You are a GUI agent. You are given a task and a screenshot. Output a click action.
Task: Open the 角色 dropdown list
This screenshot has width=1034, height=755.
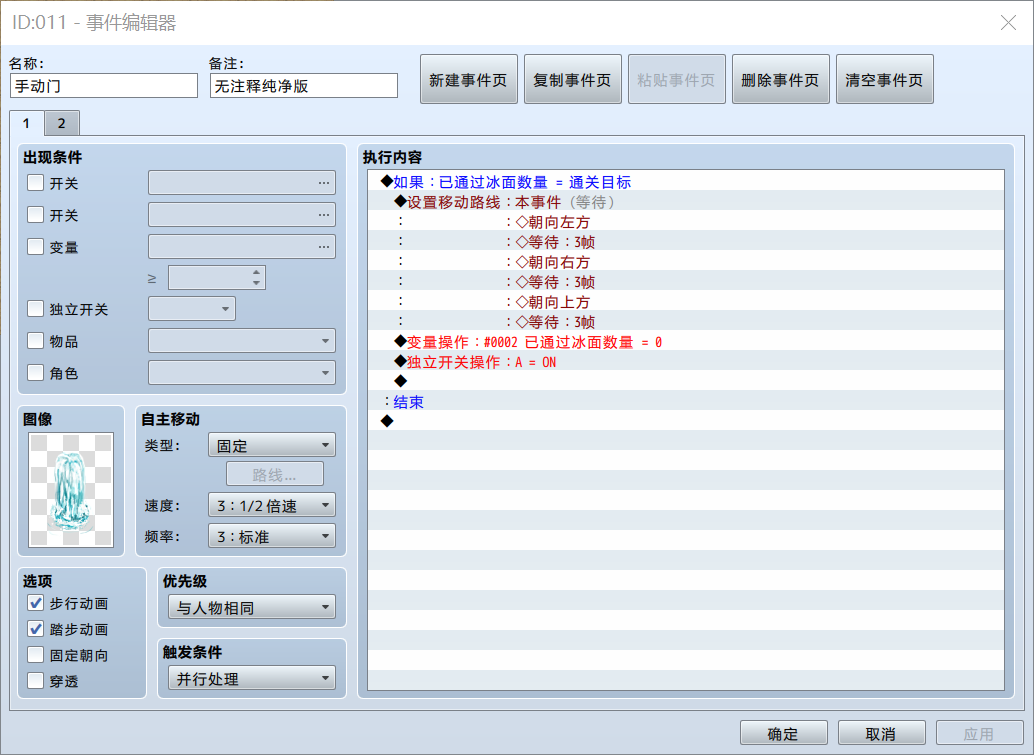242,373
